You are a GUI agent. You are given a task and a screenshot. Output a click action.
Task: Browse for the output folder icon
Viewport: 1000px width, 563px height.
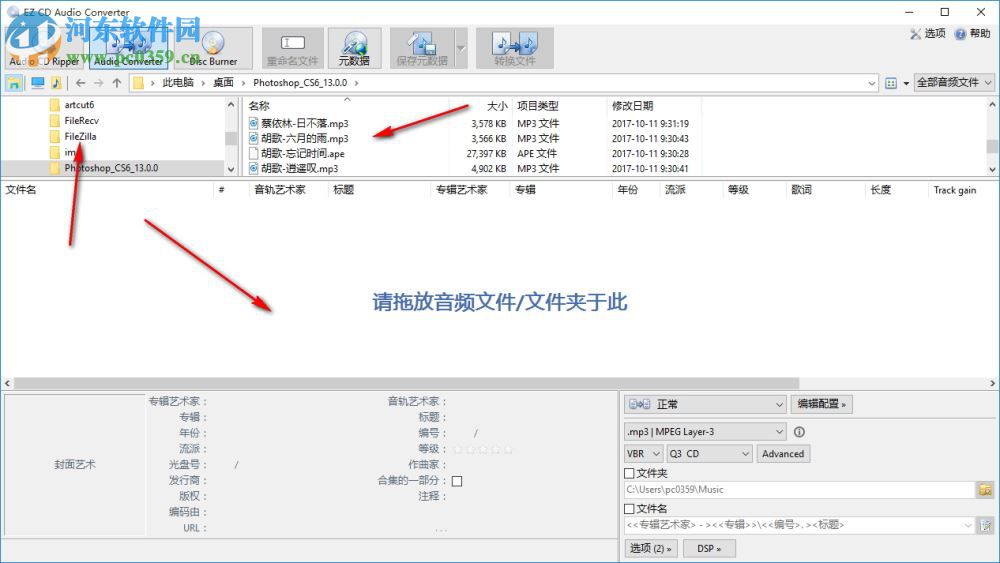click(x=985, y=490)
